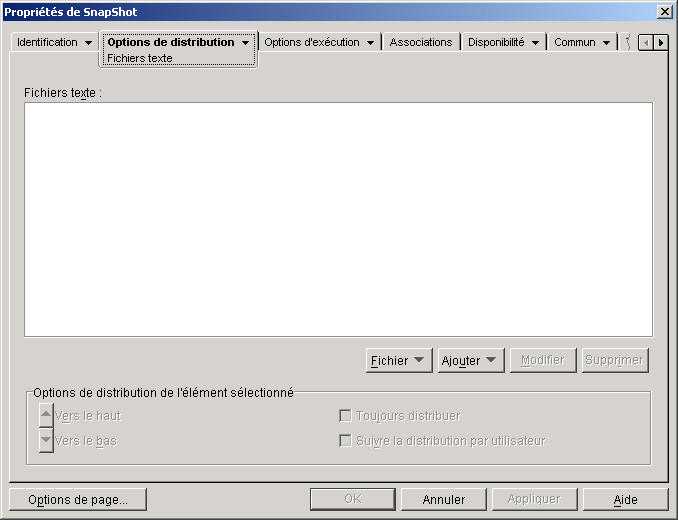Click the Vers le bas arrow button

coord(46,440)
